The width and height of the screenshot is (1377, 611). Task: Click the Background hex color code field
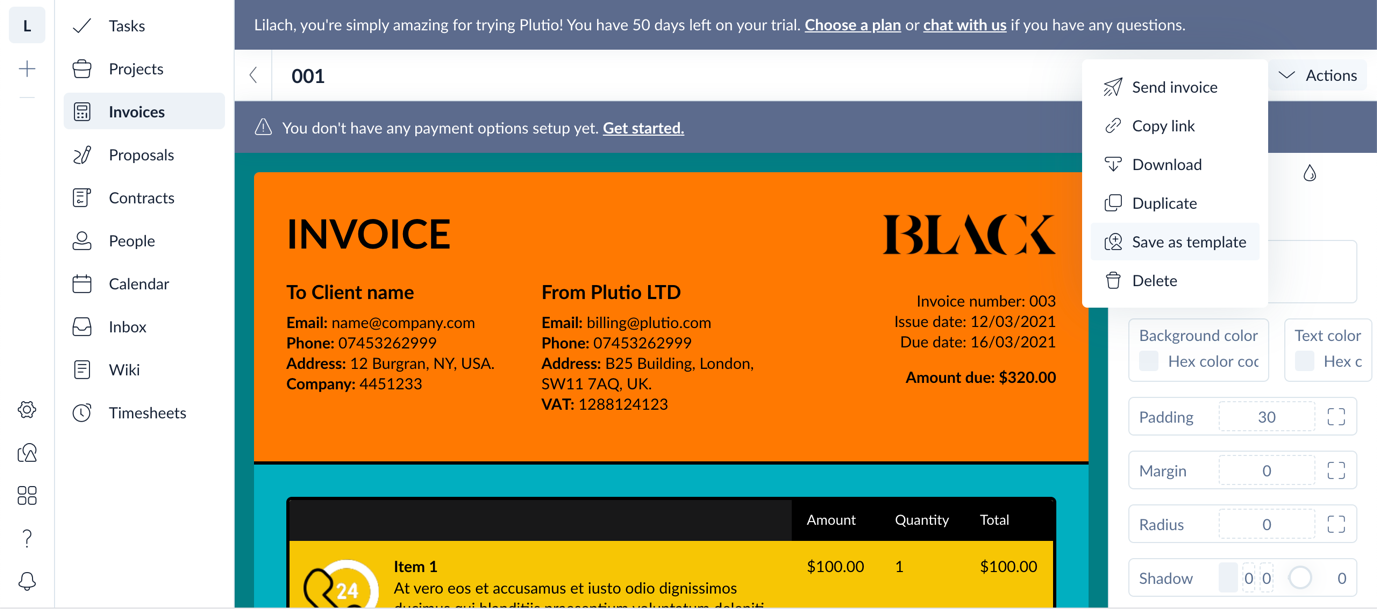(1213, 362)
